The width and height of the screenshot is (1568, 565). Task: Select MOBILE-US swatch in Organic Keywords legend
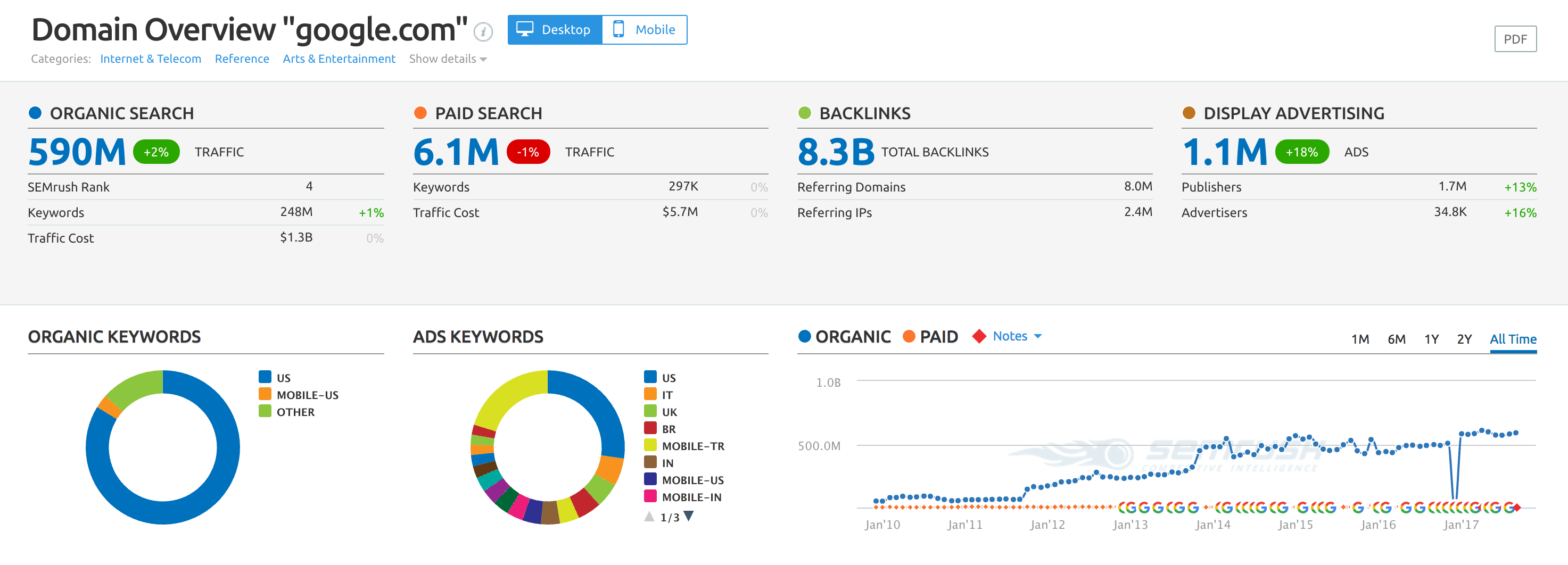click(x=265, y=394)
